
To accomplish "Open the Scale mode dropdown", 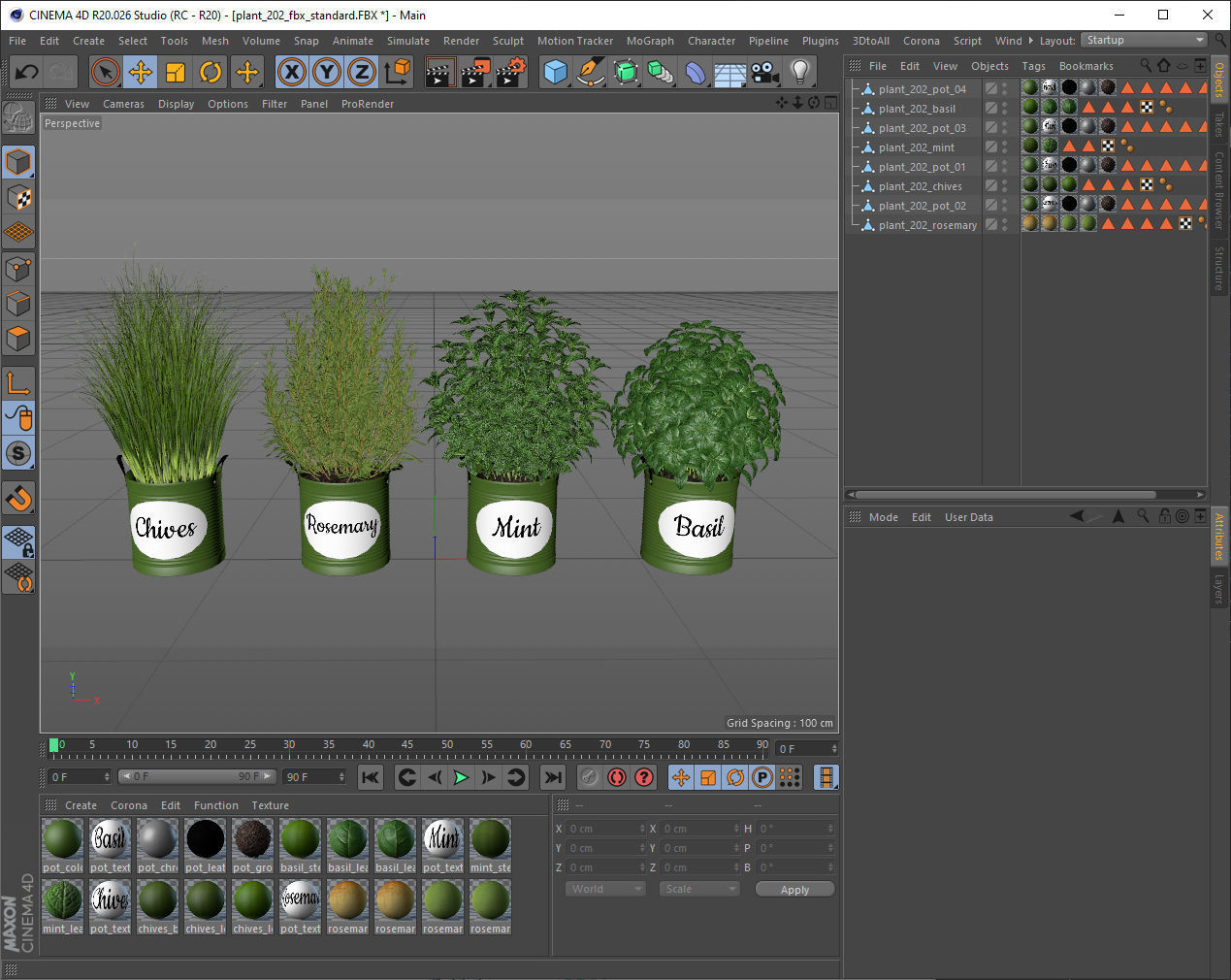I will [x=698, y=889].
